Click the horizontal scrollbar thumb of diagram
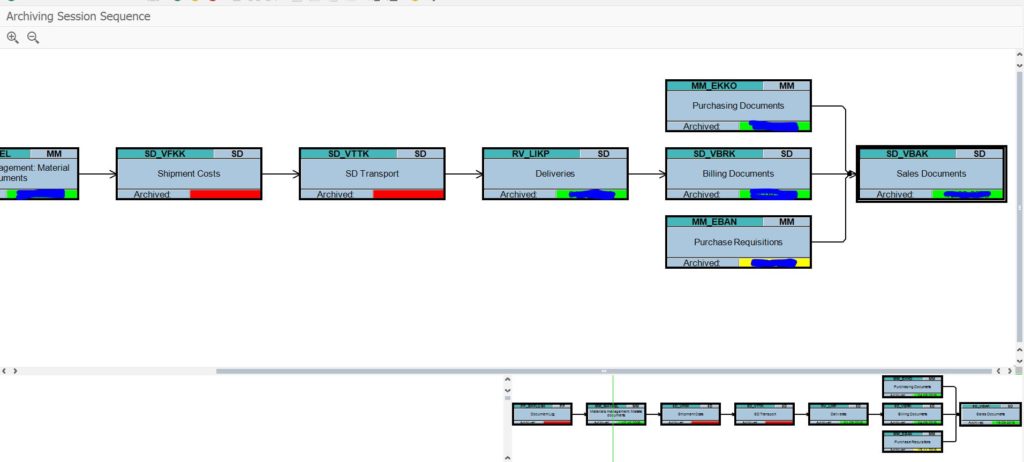This screenshot has width=1024, height=462. (x=603, y=371)
